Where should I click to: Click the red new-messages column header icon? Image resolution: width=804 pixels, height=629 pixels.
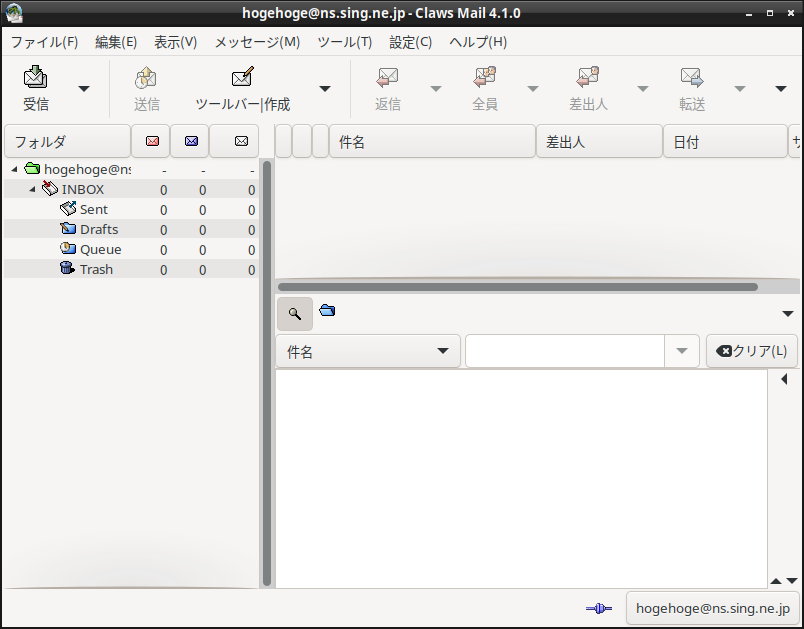point(152,141)
